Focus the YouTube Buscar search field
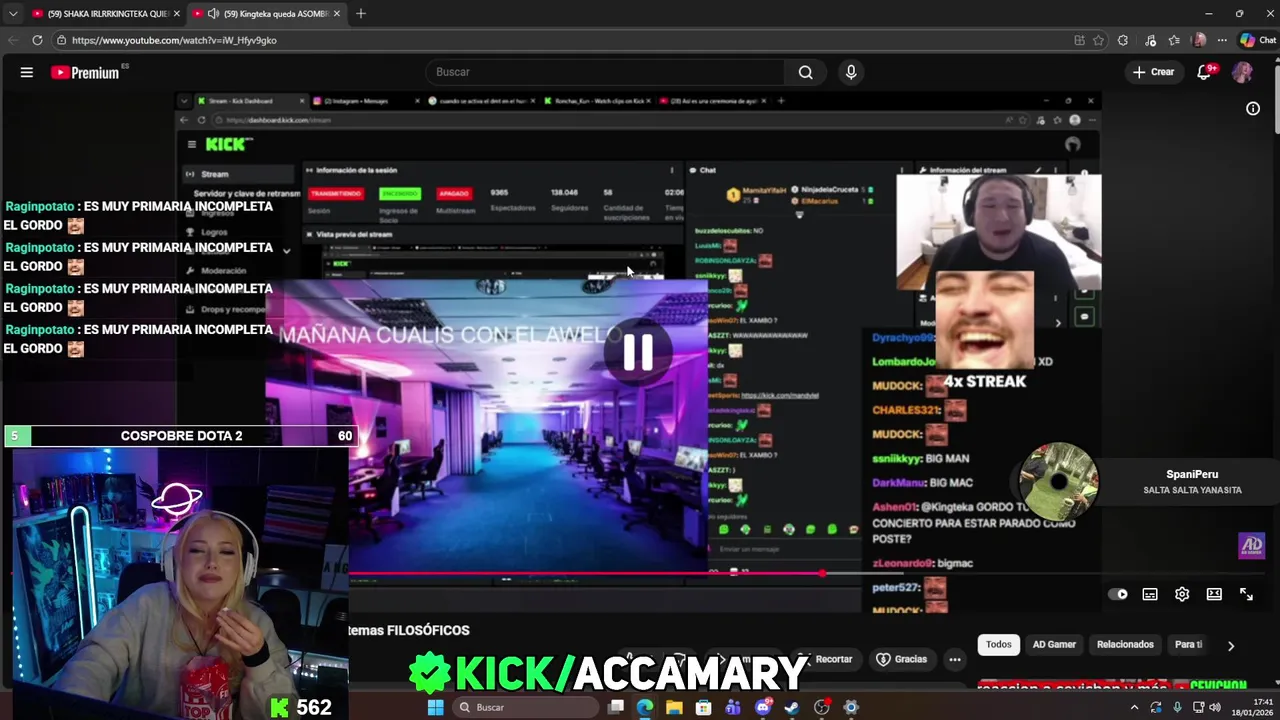1280x720 pixels. [x=605, y=72]
